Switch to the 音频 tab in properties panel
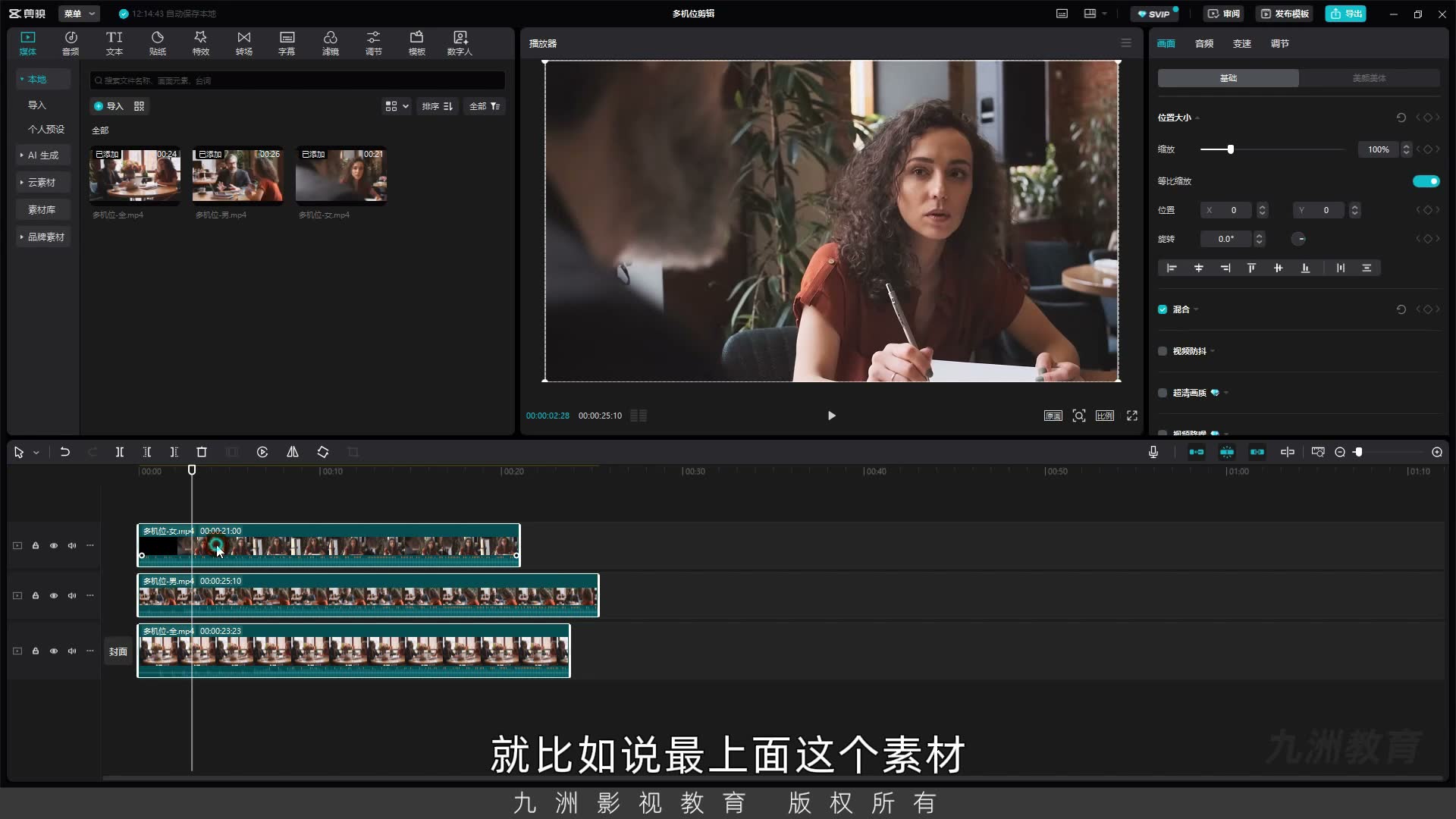Image resolution: width=1456 pixels, height=819 pixels. click(1204, 43)
